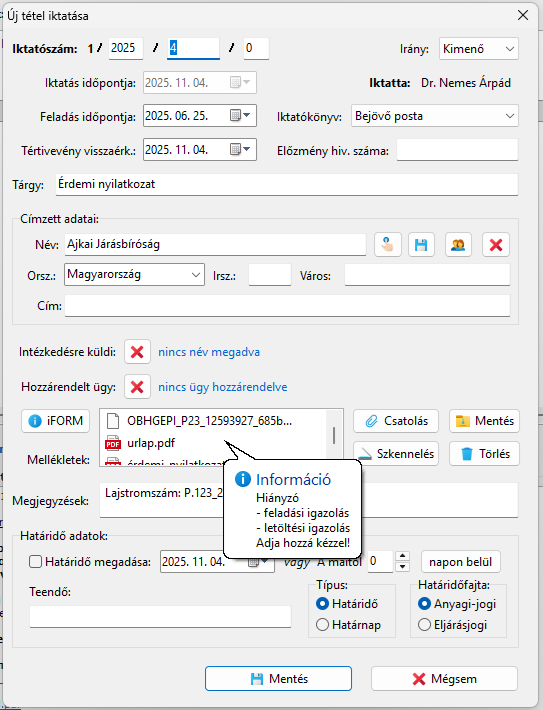Viewport: 543px width, 710px height.
Task: Click Előzmény hiv. száma field
Action: coord(457,149)
